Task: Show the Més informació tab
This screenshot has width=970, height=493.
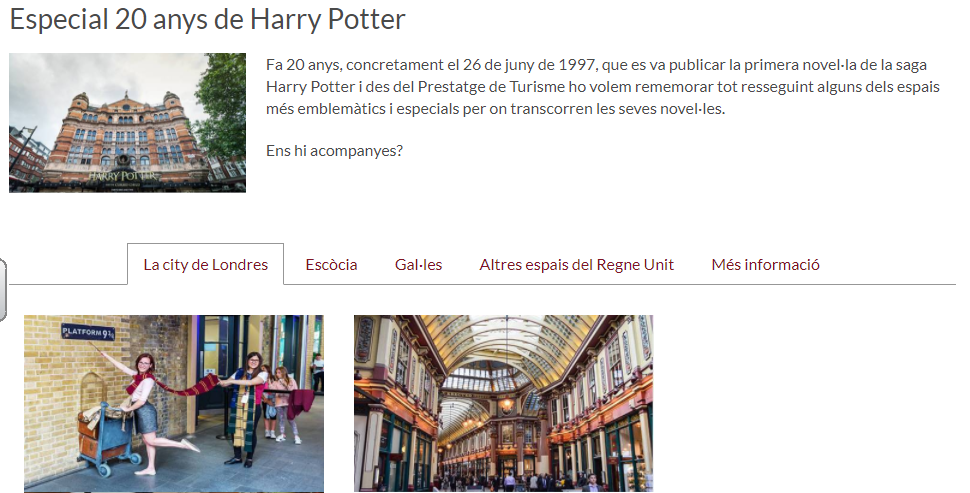Action: click(765, 264)
